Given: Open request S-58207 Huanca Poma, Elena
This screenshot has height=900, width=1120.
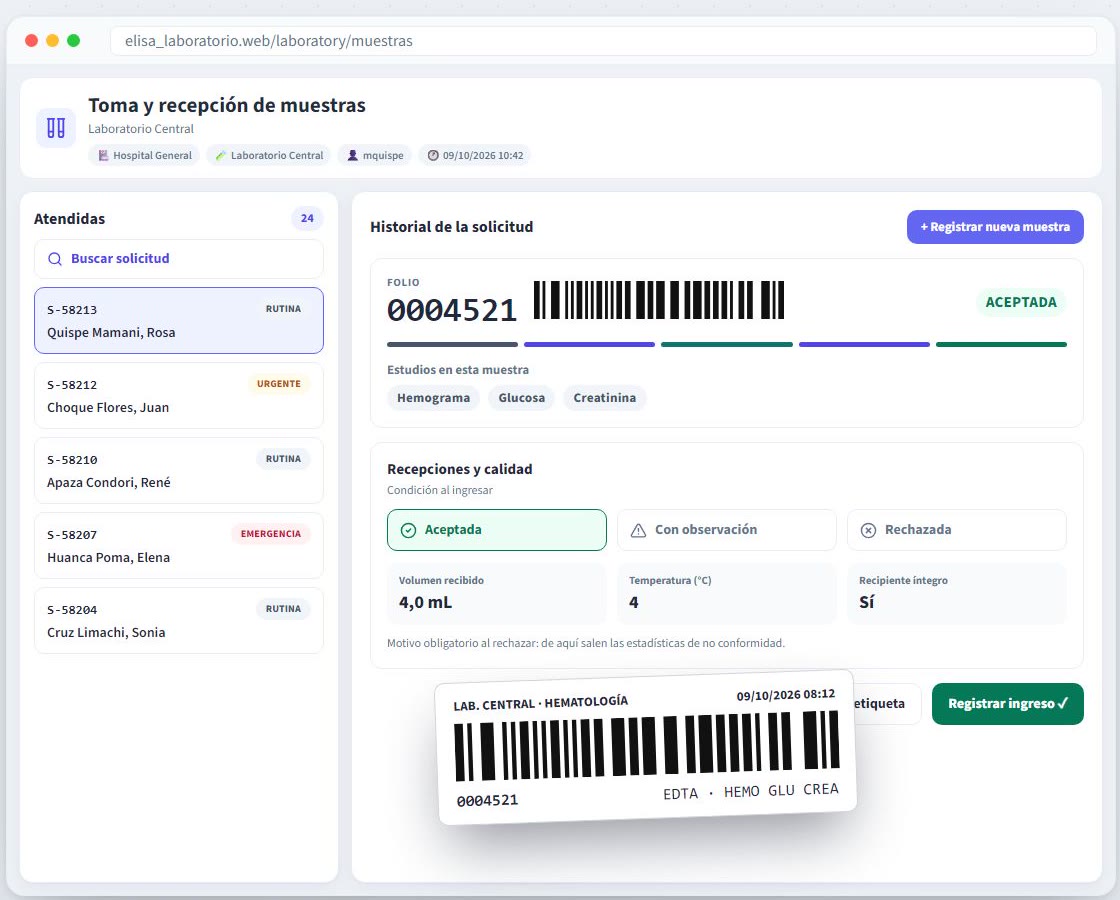Looking at the screenshot, I should point(179,546).
